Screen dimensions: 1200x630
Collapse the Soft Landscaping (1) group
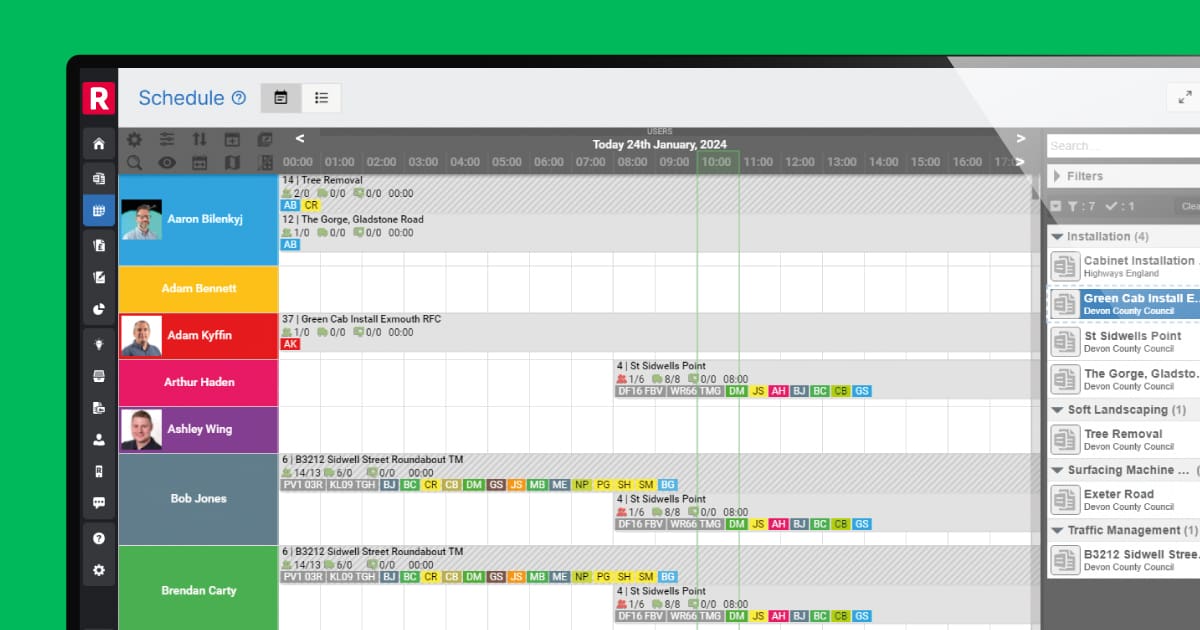1057,410
